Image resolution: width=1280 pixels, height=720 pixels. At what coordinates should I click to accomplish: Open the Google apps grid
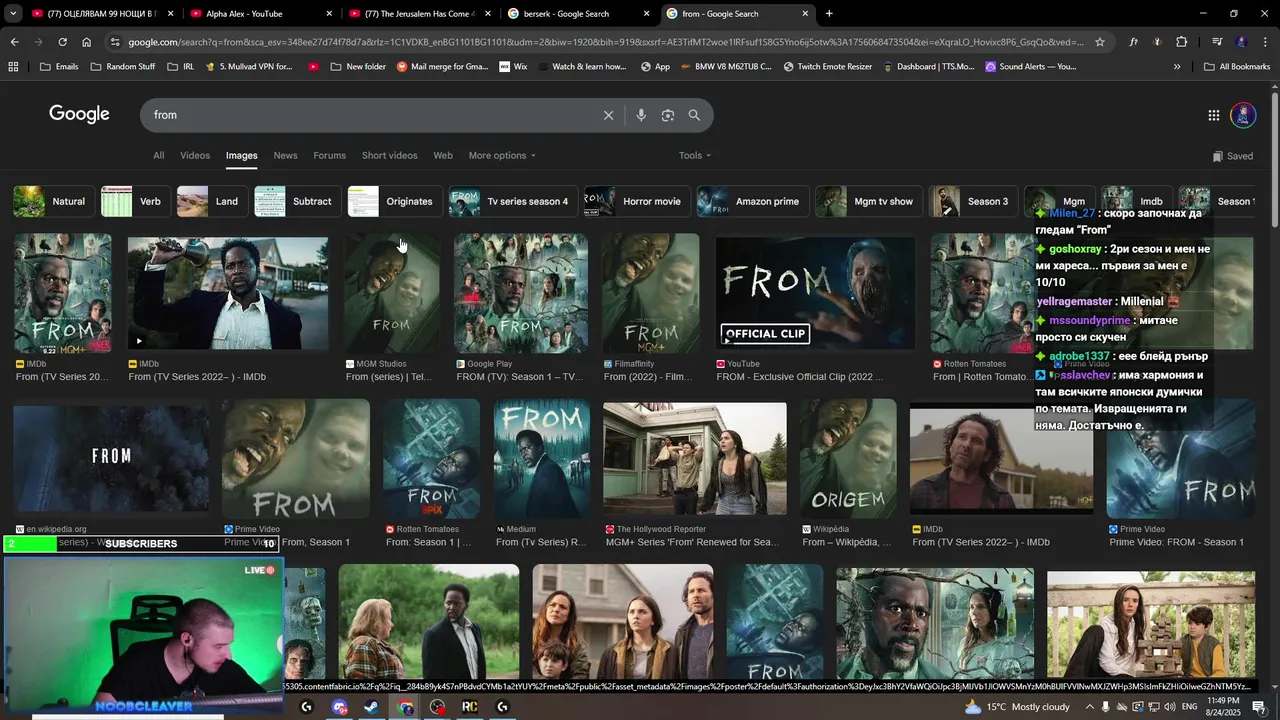coord(1214,115)
